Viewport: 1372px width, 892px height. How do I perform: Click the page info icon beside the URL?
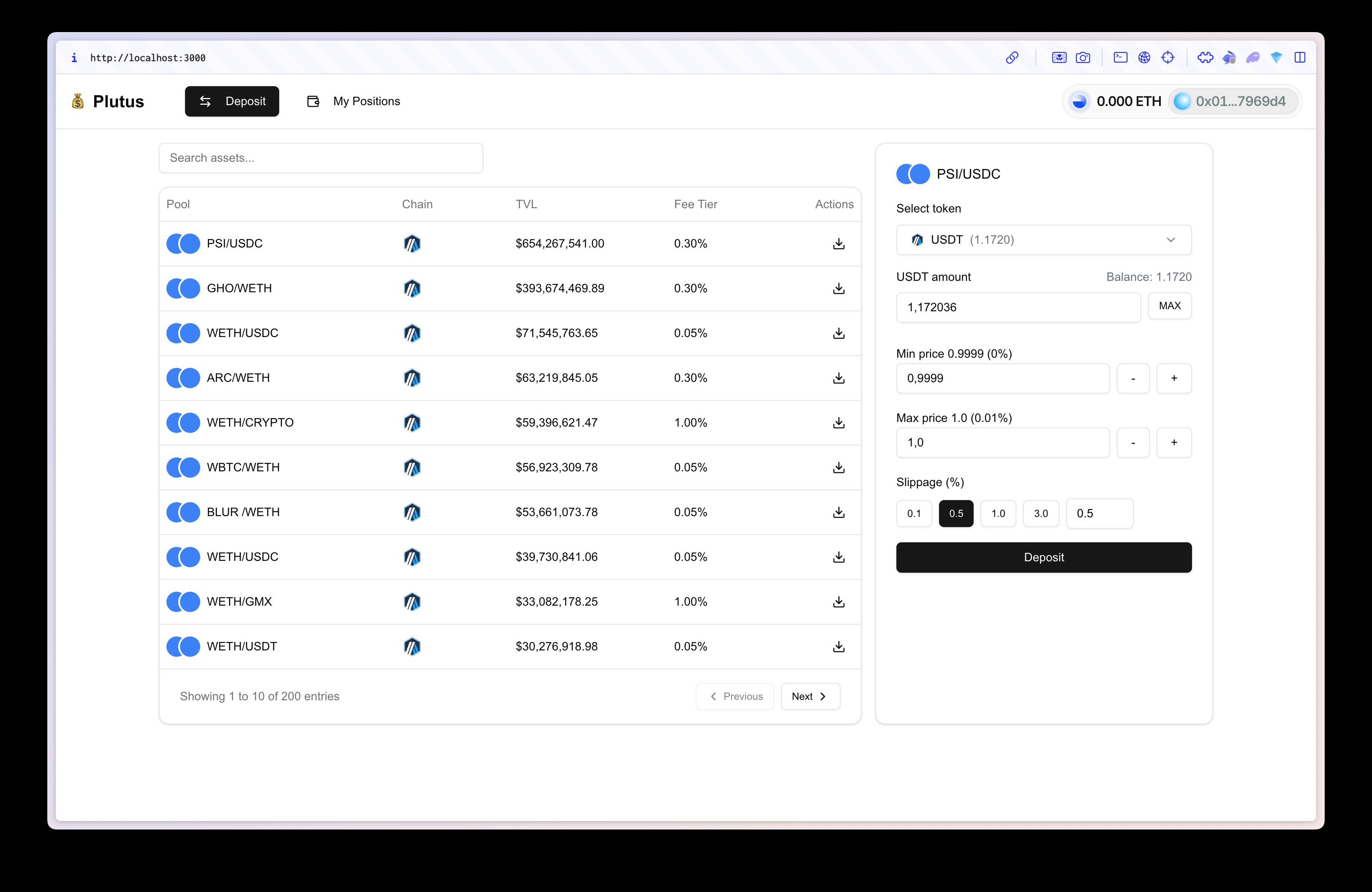74,57
